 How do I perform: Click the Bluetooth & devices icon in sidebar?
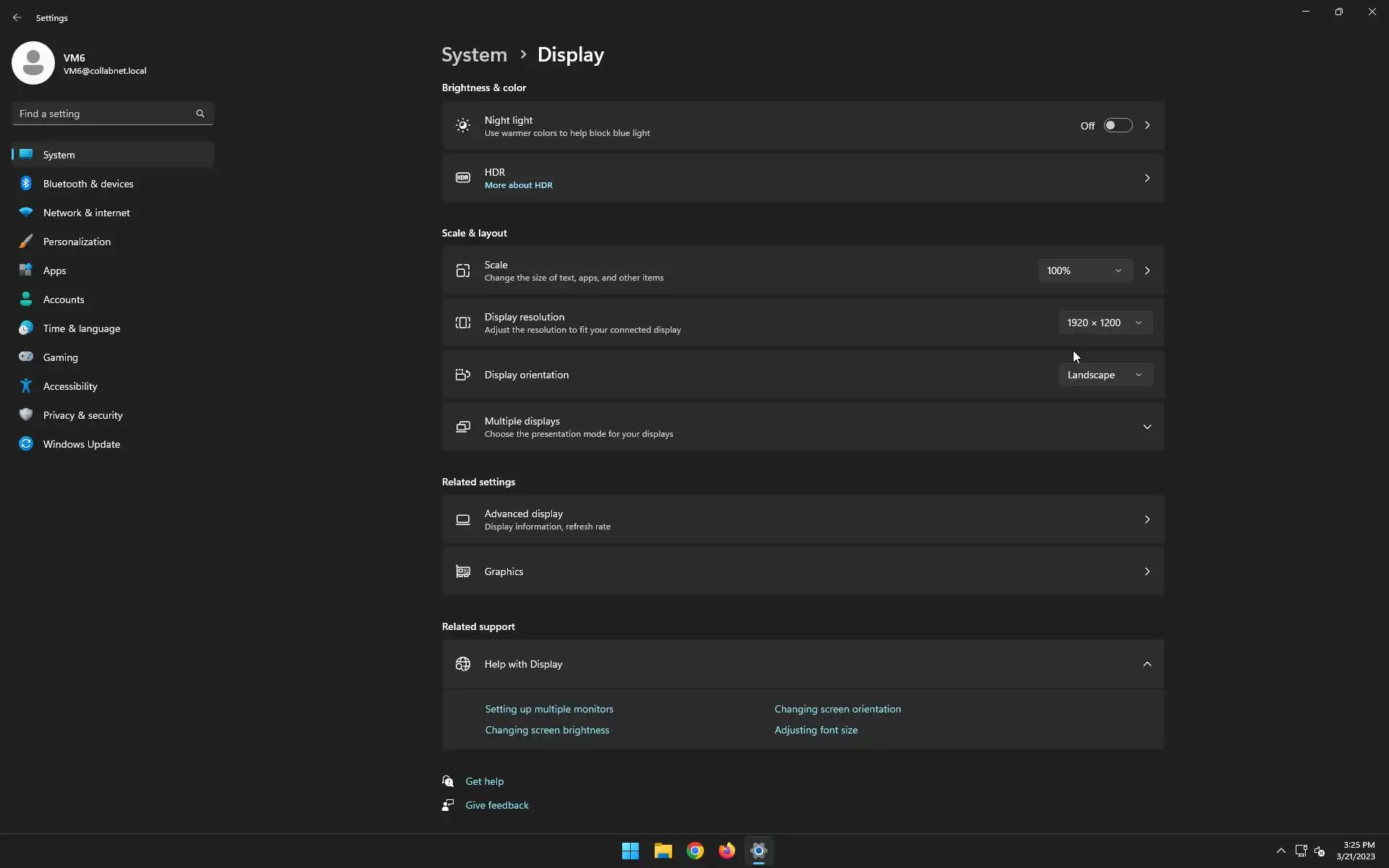pos(26,184)
